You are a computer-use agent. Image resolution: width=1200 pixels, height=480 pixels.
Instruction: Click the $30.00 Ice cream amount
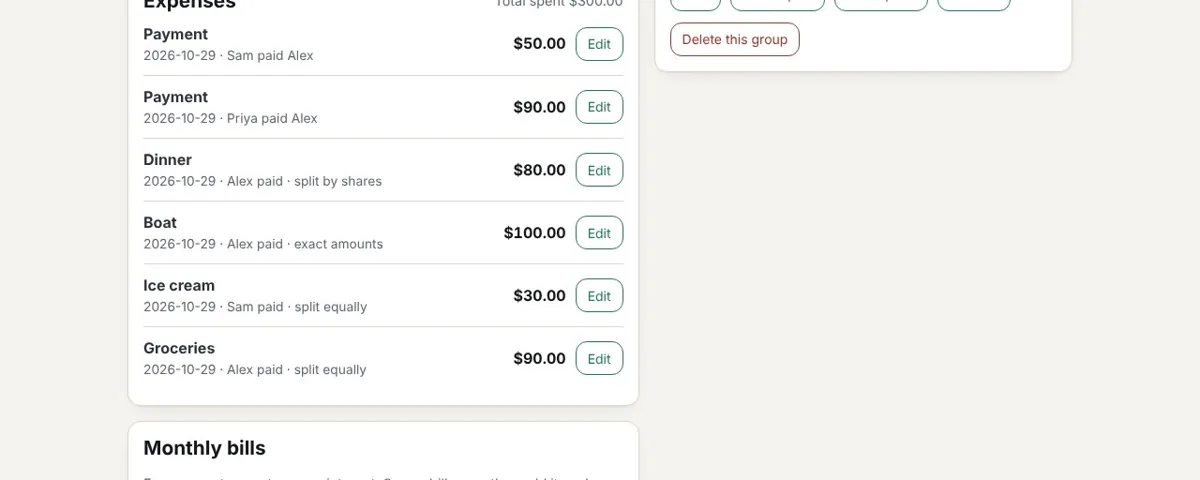coord(540,296)
